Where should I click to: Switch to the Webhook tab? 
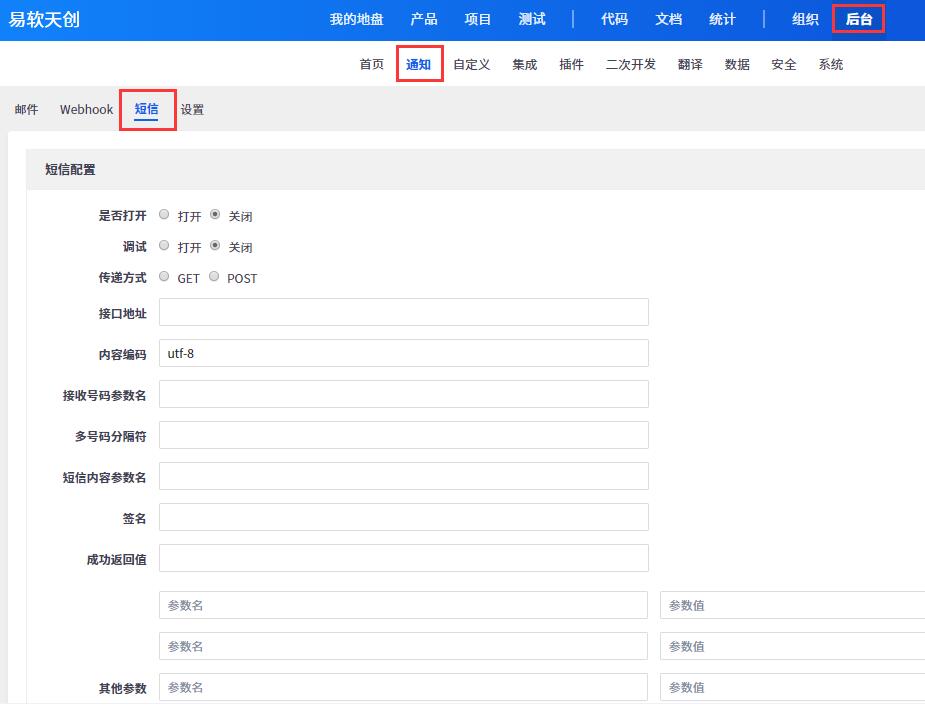pyautogui.click(x=86, y=109)
